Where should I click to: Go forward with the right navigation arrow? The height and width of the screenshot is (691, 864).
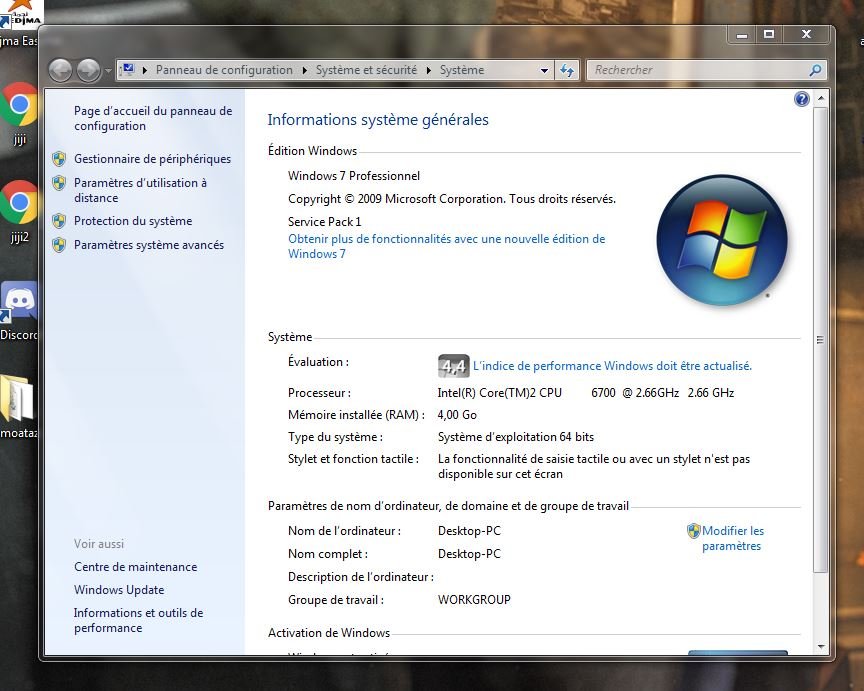point(88,70)
